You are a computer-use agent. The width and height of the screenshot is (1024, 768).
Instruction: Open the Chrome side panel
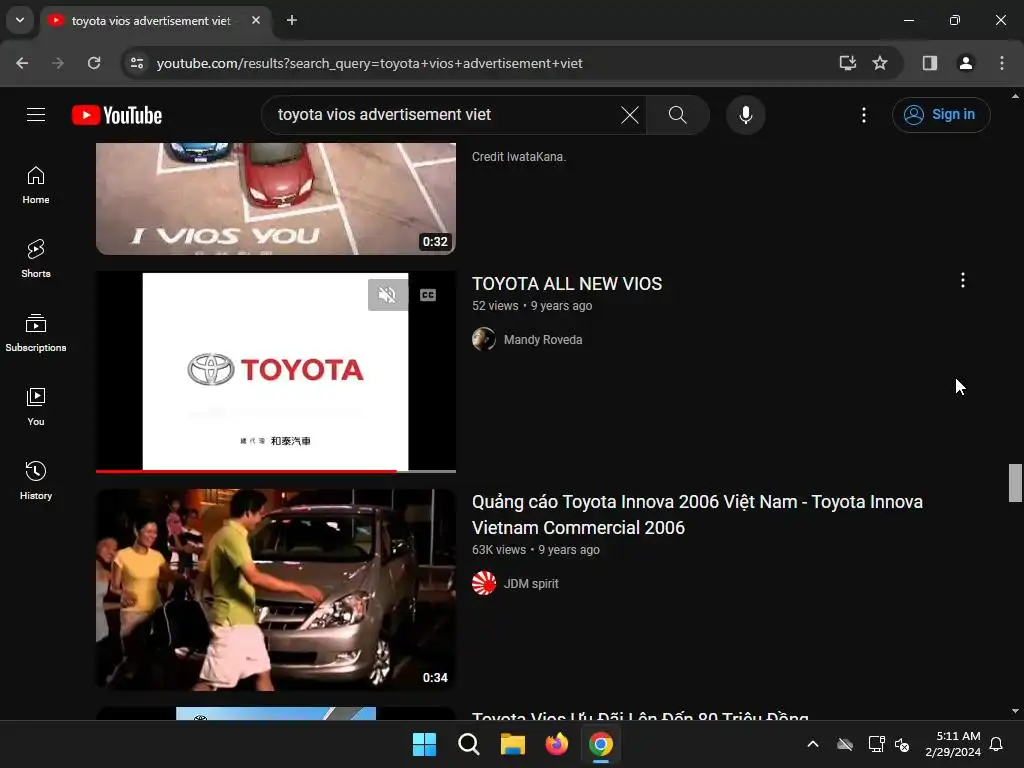tap(929, 63)
